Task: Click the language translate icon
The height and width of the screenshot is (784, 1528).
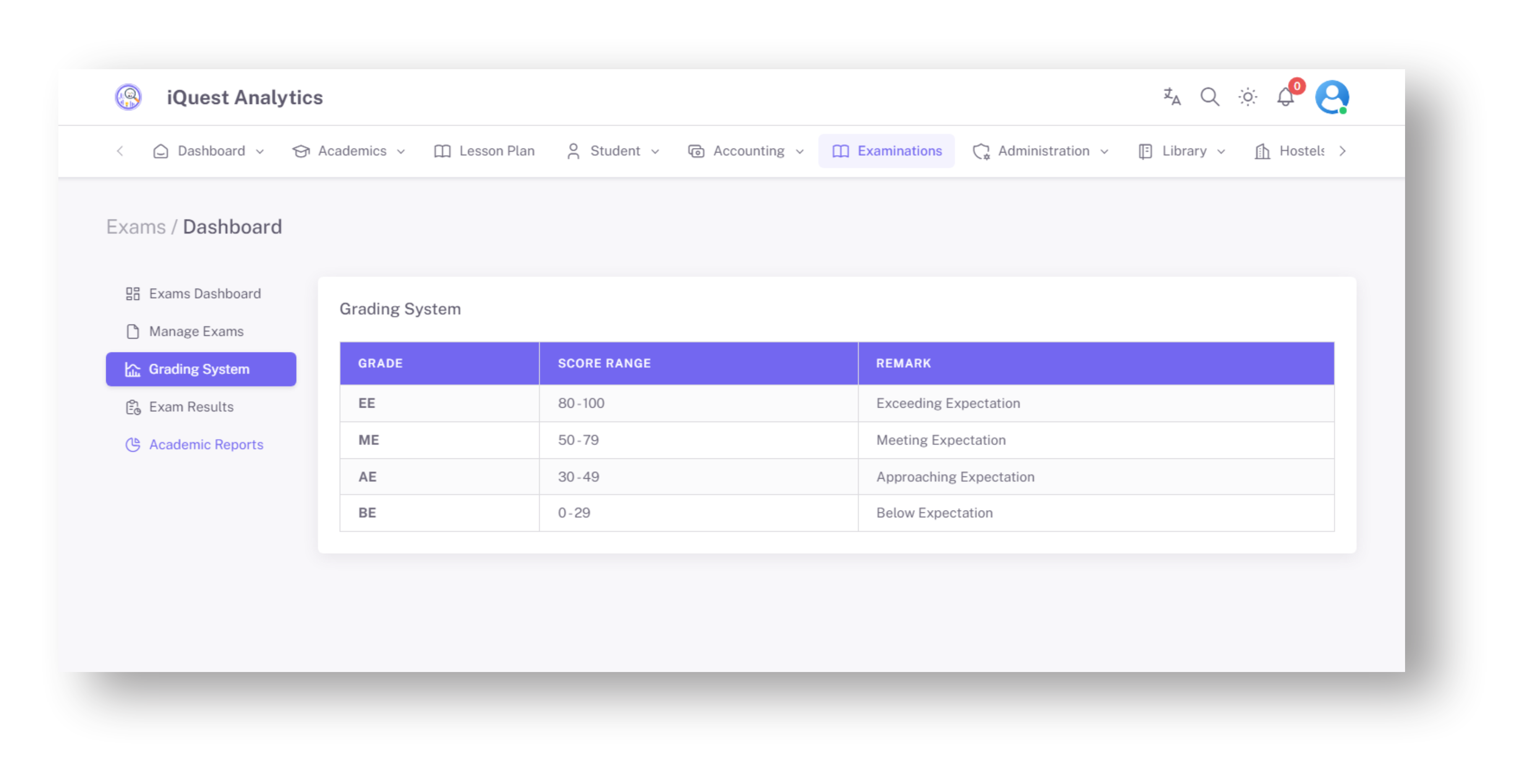Action: tap(1171, 96)
